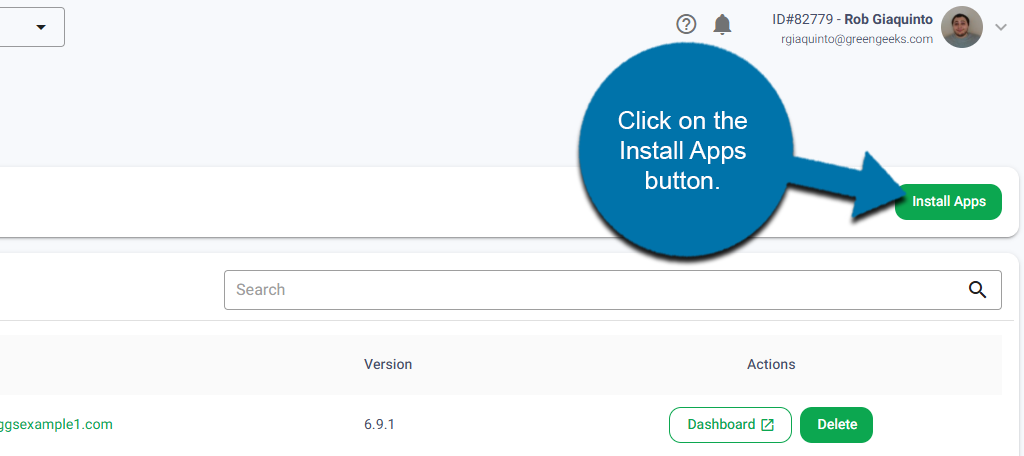Focus the Search text field
Image resolution: width=1024 pixels, height=456 pixels.
pyautogui.click(x=590, y=290)
